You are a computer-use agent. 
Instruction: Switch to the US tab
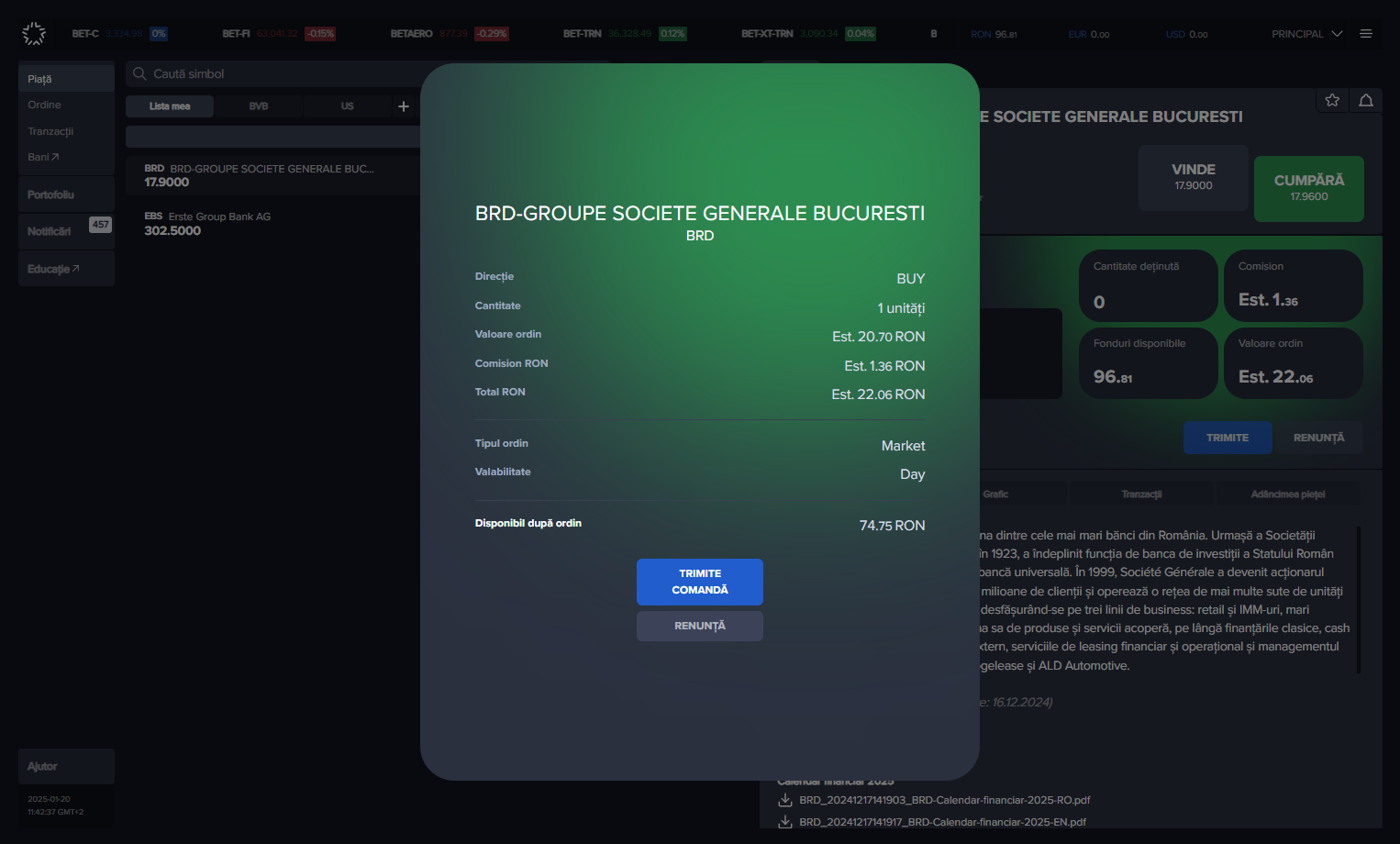coord(347,106)
